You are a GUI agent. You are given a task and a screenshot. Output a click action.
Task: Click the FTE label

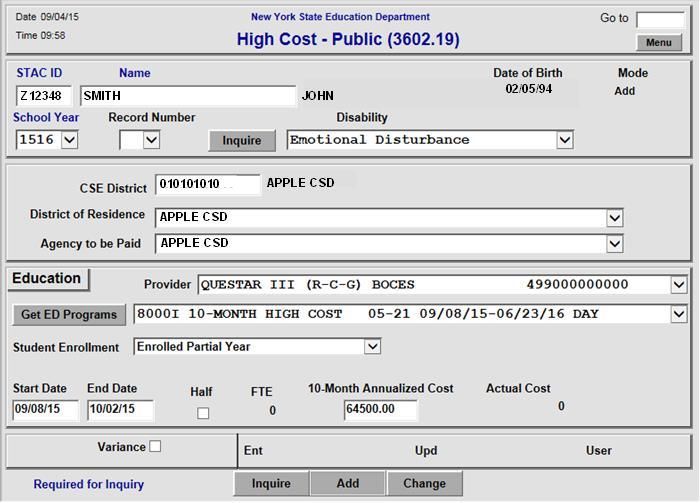[x=262, y=391]
